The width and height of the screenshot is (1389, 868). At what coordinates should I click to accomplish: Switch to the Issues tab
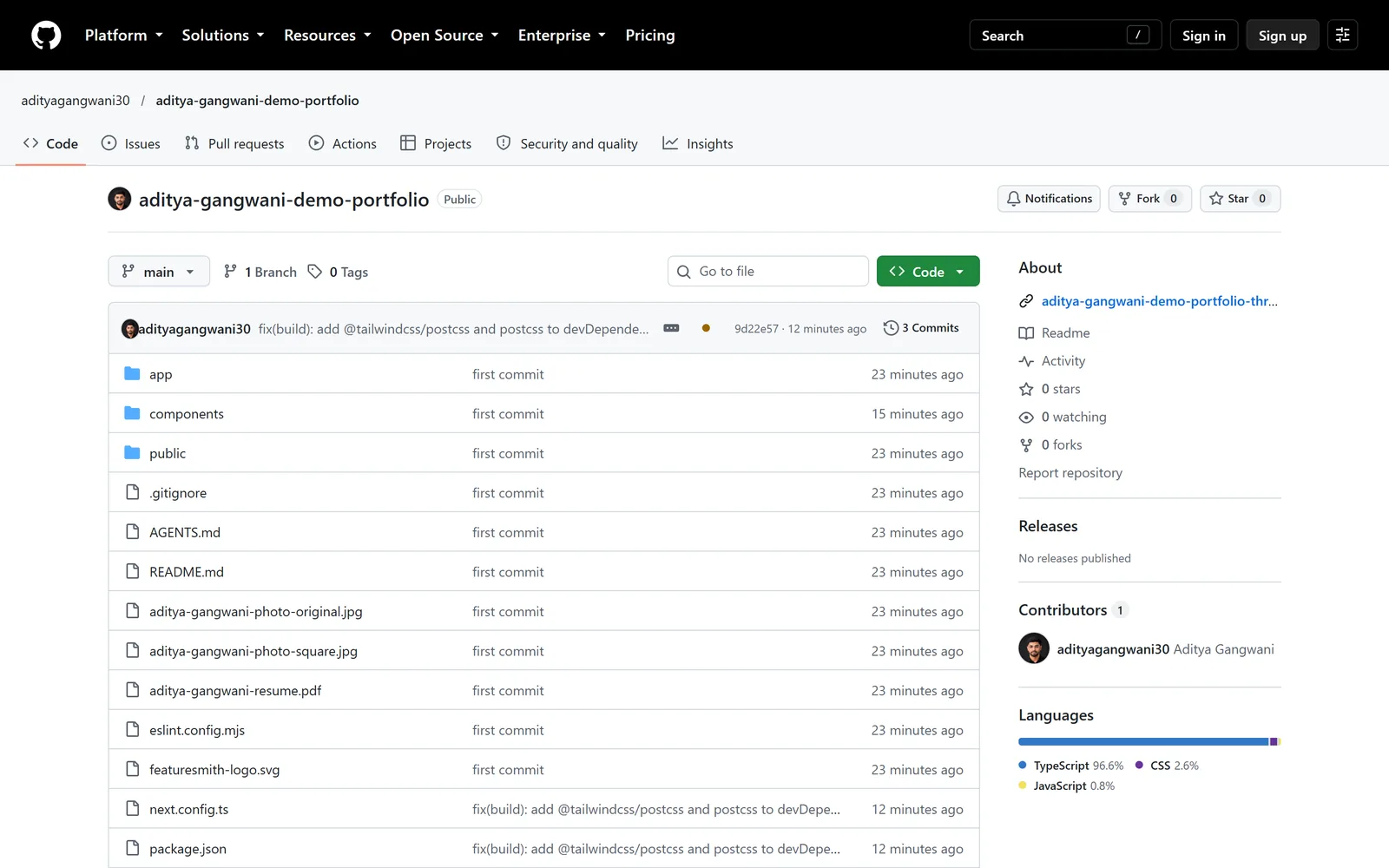click(131, 143)
